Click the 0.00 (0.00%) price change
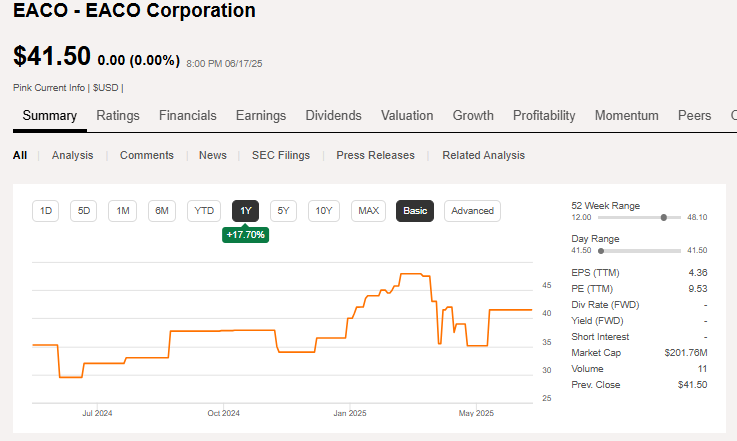This screenshot has height=441, width=737. click(x=139, y=60)
